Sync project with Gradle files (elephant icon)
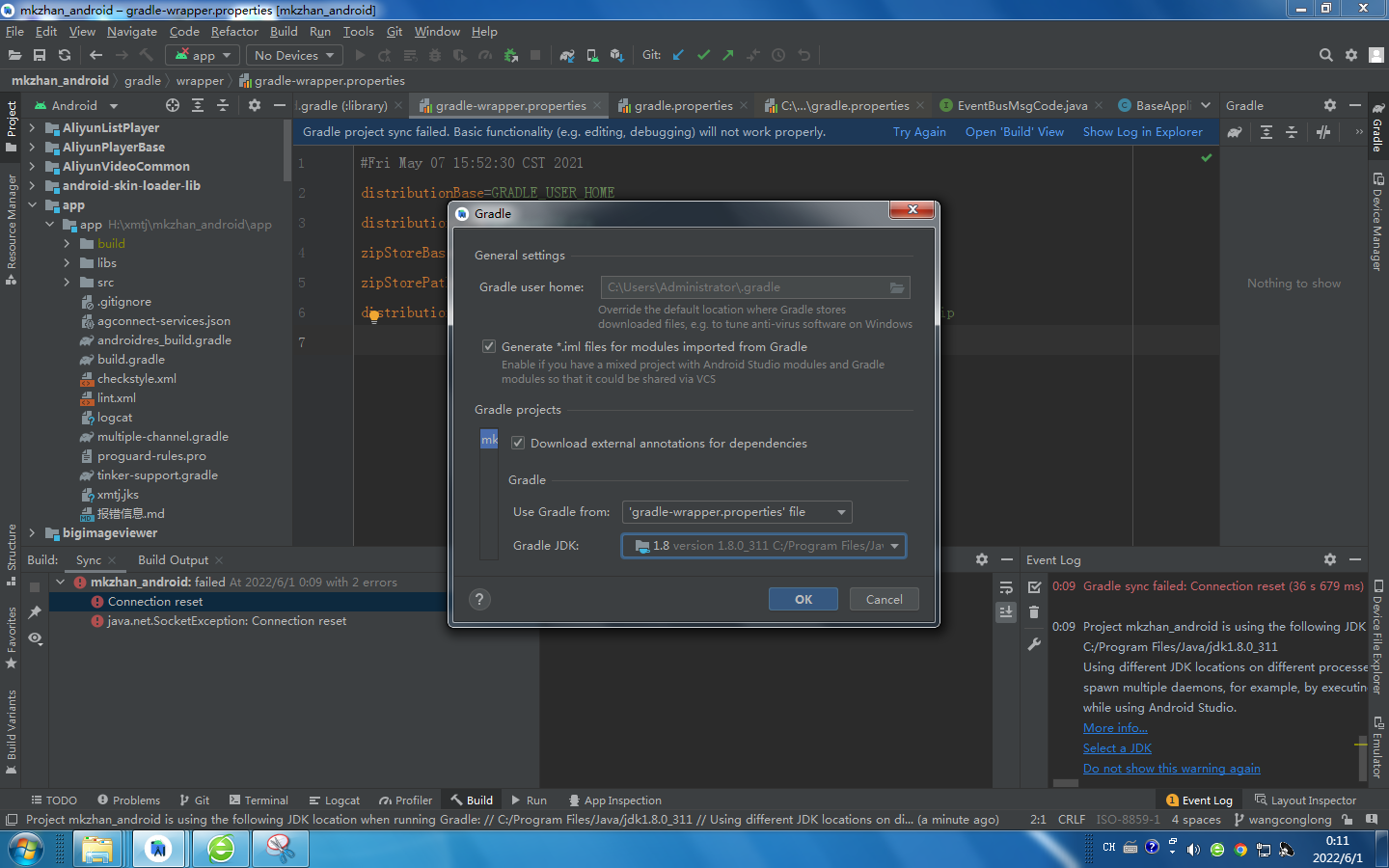1389x868 pixels. coord(567,55)
